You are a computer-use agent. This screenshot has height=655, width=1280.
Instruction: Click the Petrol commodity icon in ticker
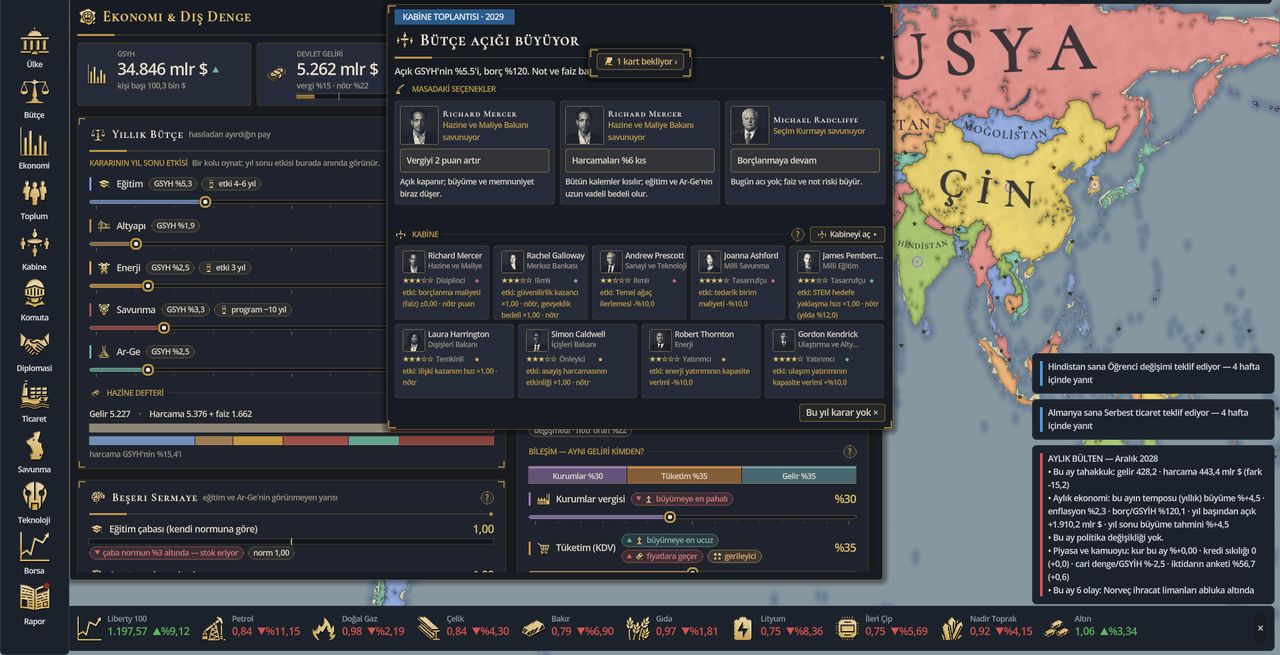pyautogui.click(x=213, y=628)
